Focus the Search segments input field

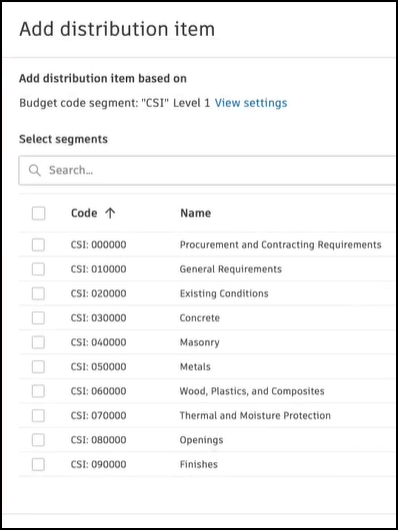click(x=207, y=170)
